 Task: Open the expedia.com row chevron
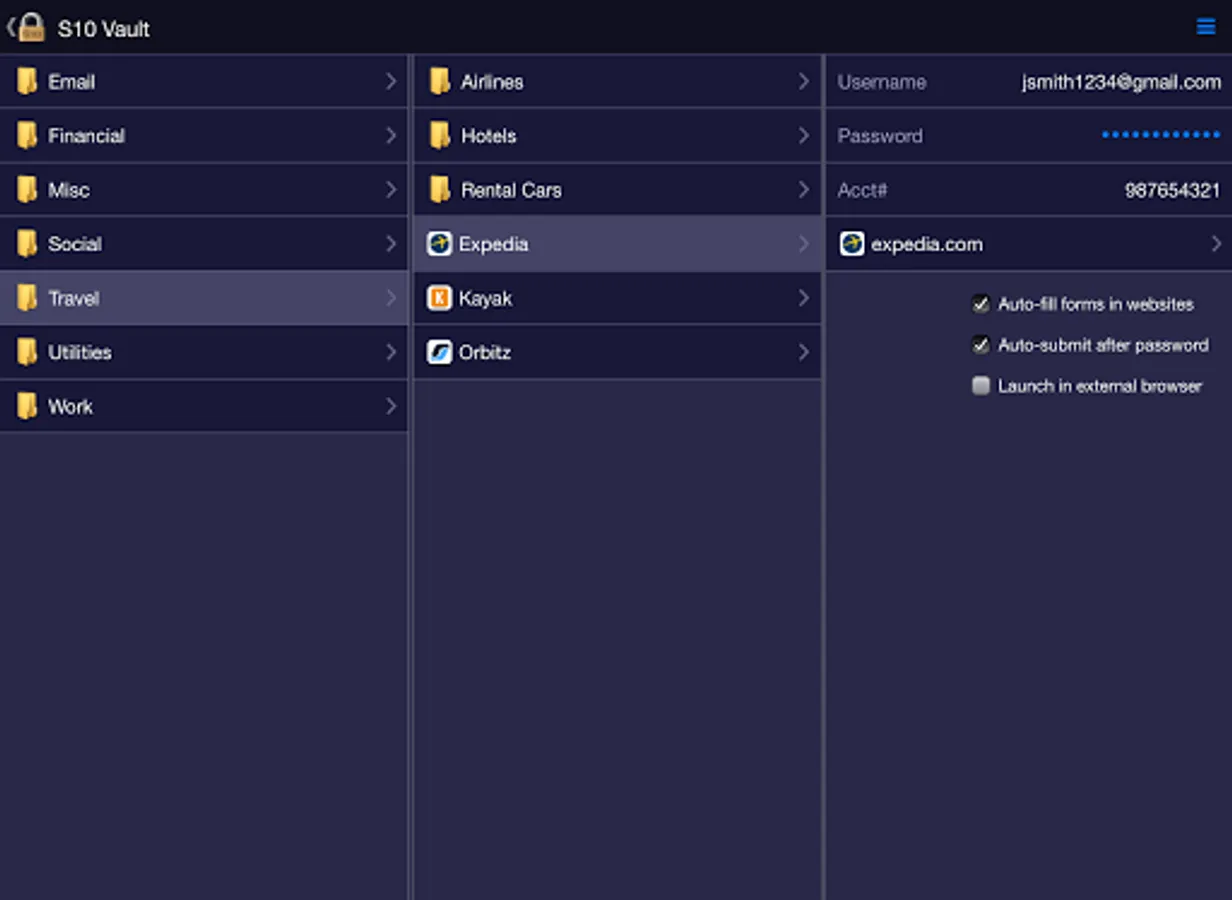coord(1216,243)
